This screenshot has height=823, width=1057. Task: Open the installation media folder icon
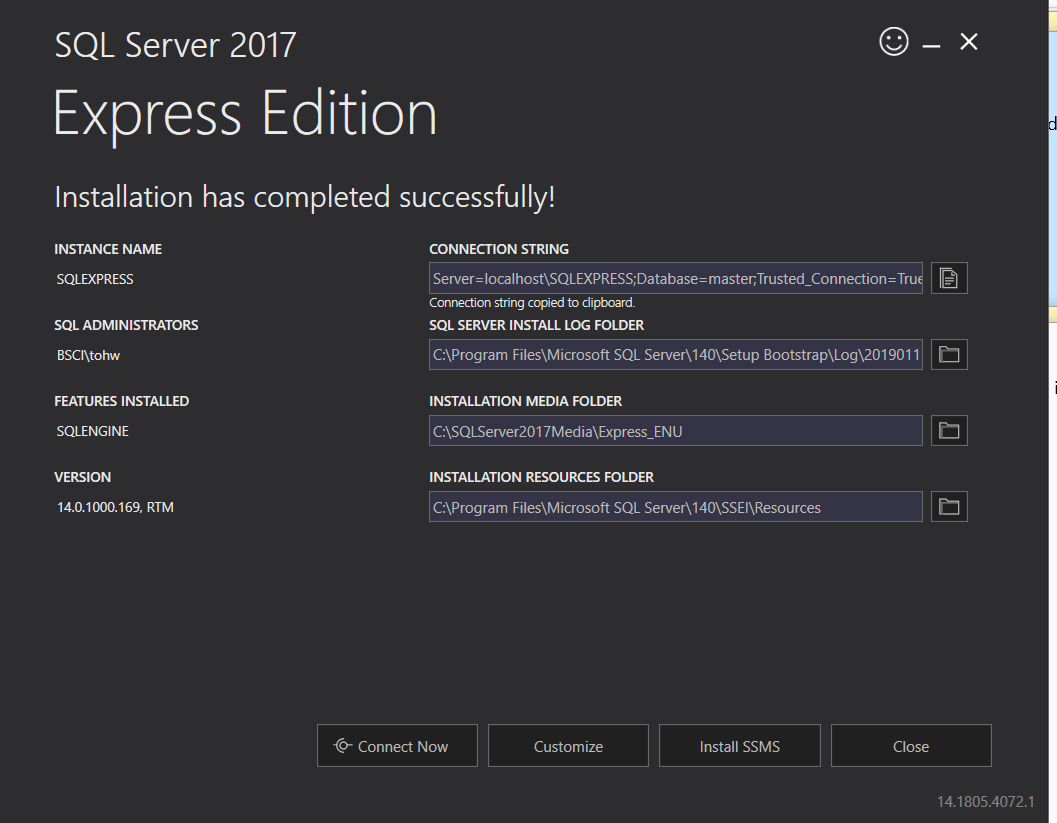(x=949, y=431)
